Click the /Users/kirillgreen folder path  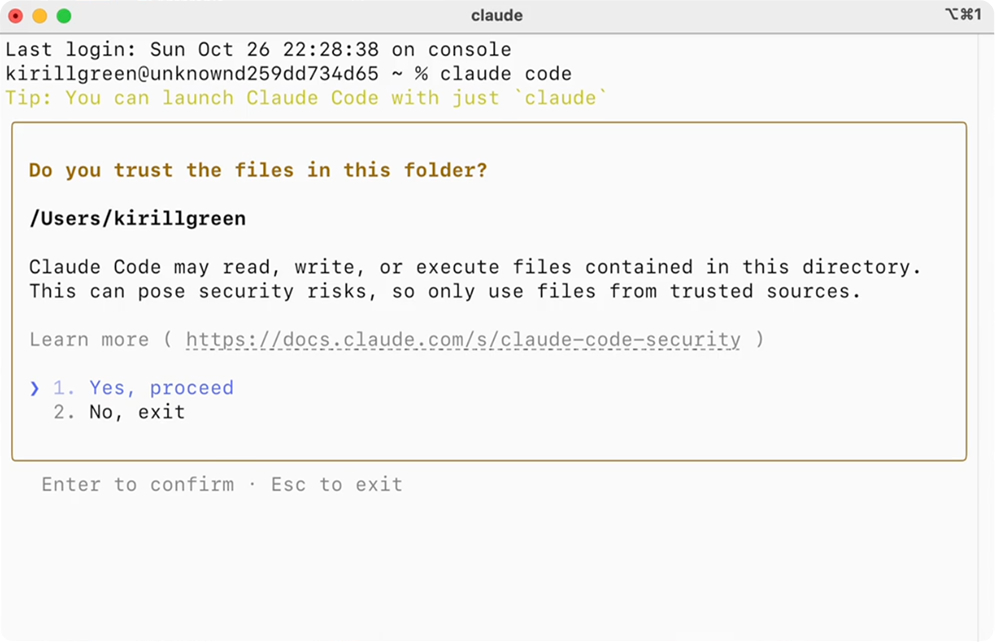pyautogui.click(x=137, y=219)
